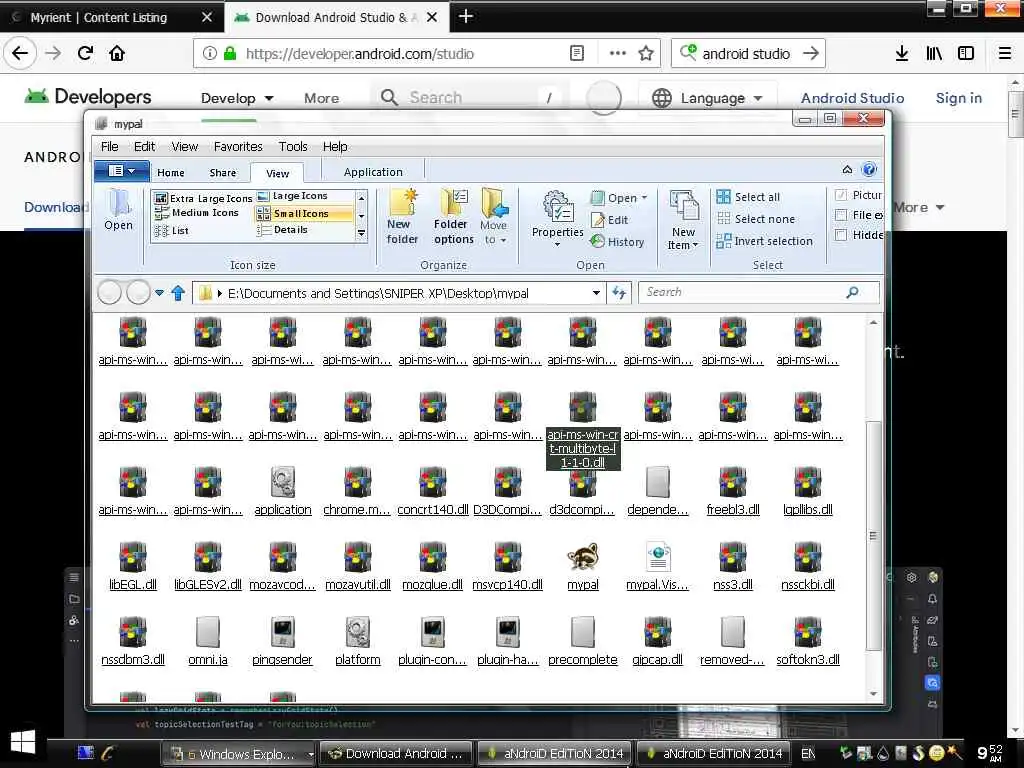Select the chrome.m... file icon
1024x768 pixels.
pos(357,482)
